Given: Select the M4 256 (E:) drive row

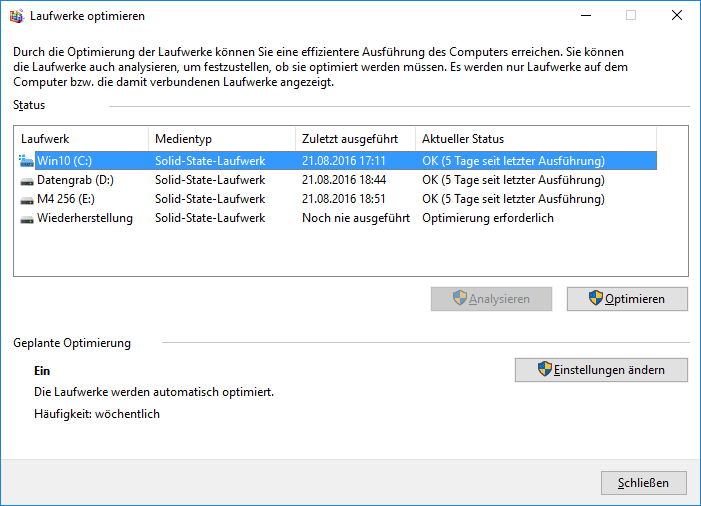Looking at the screenshot, I should click(338, 199).
